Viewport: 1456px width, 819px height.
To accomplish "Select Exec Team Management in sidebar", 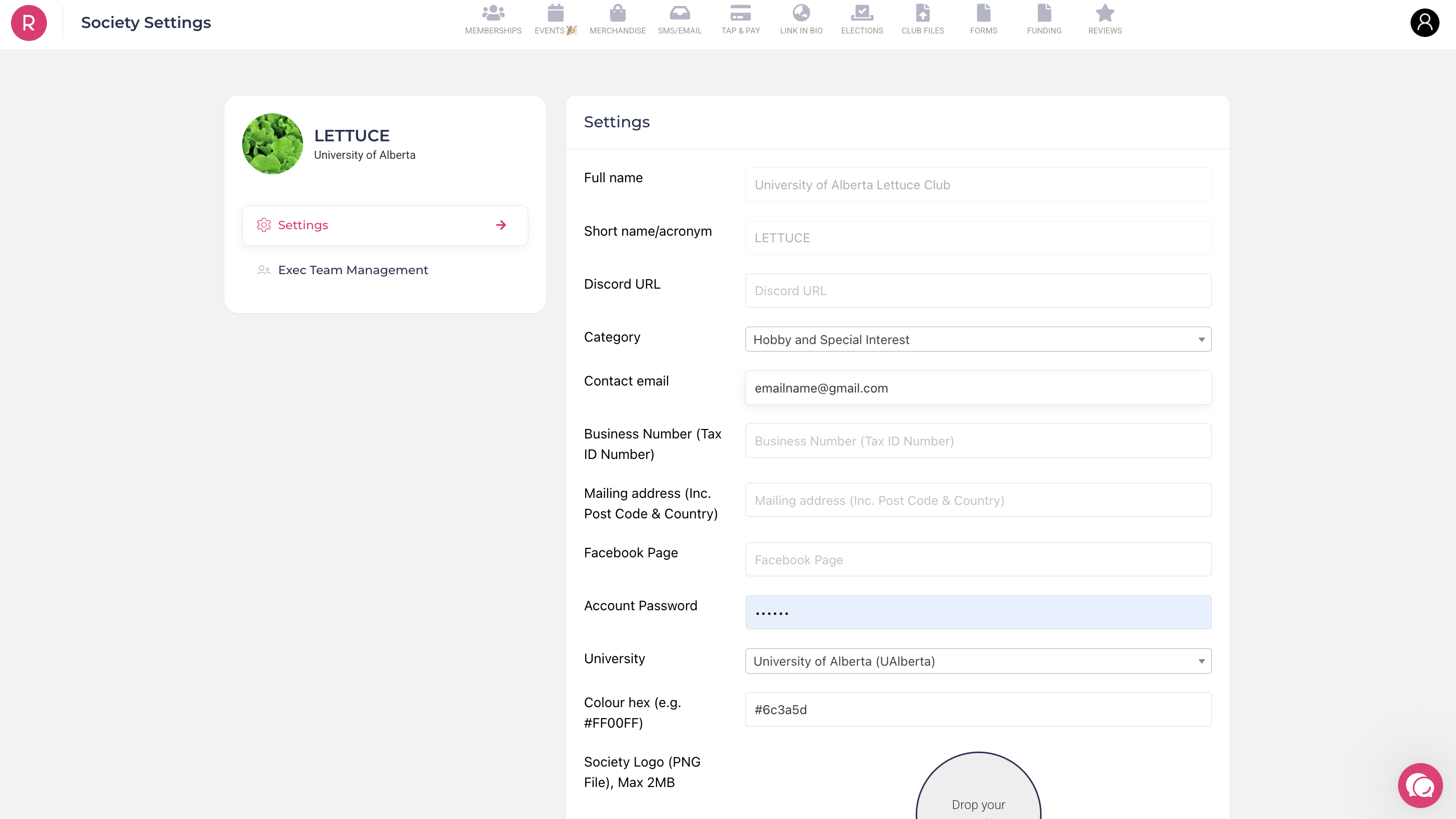I will point(353,270).
